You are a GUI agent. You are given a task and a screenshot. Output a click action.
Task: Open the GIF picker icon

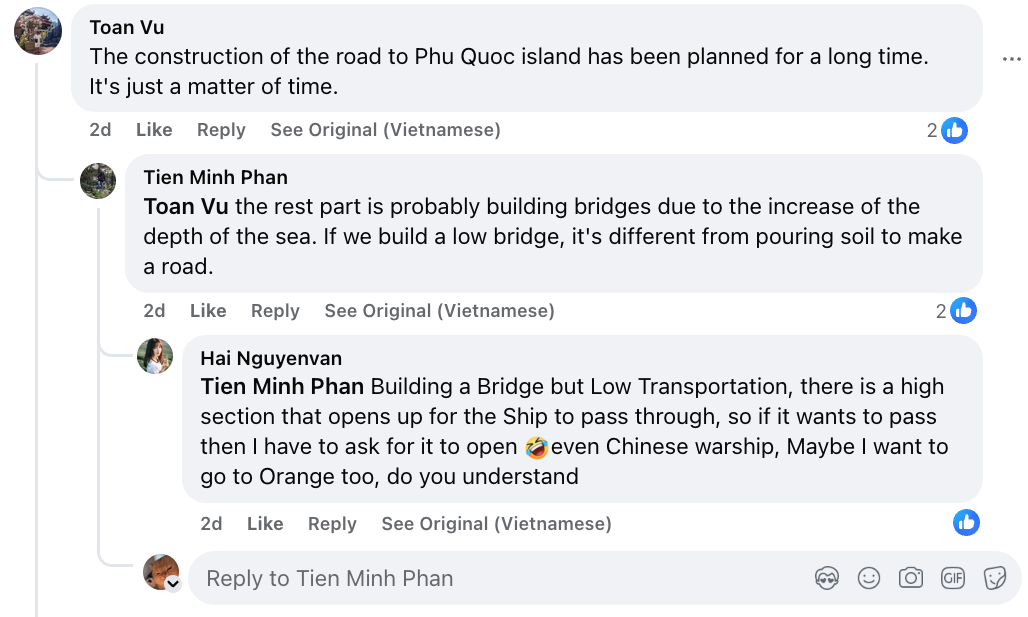(x=952, y=578)
